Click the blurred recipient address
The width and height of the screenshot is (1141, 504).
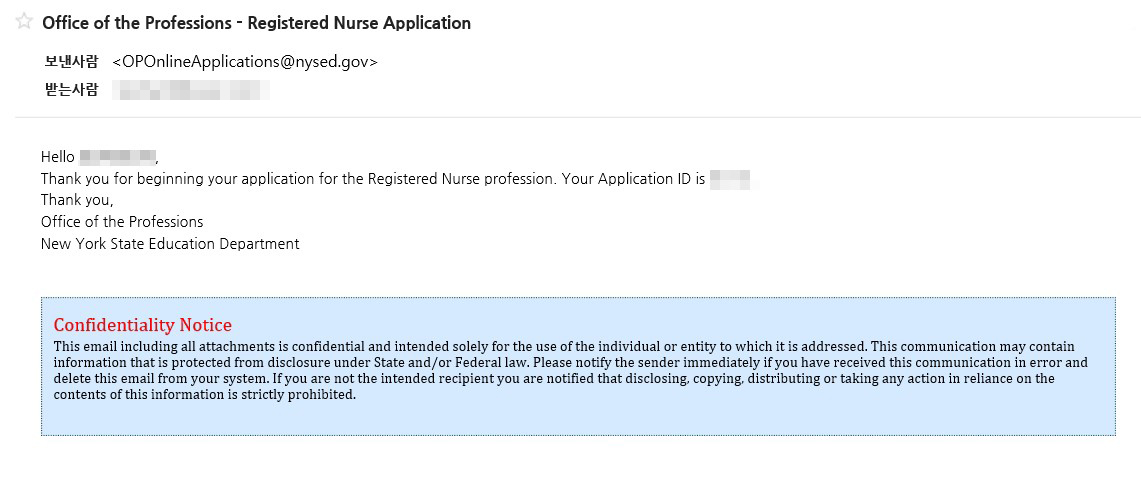pyautogui.click(x=192, y=90)
